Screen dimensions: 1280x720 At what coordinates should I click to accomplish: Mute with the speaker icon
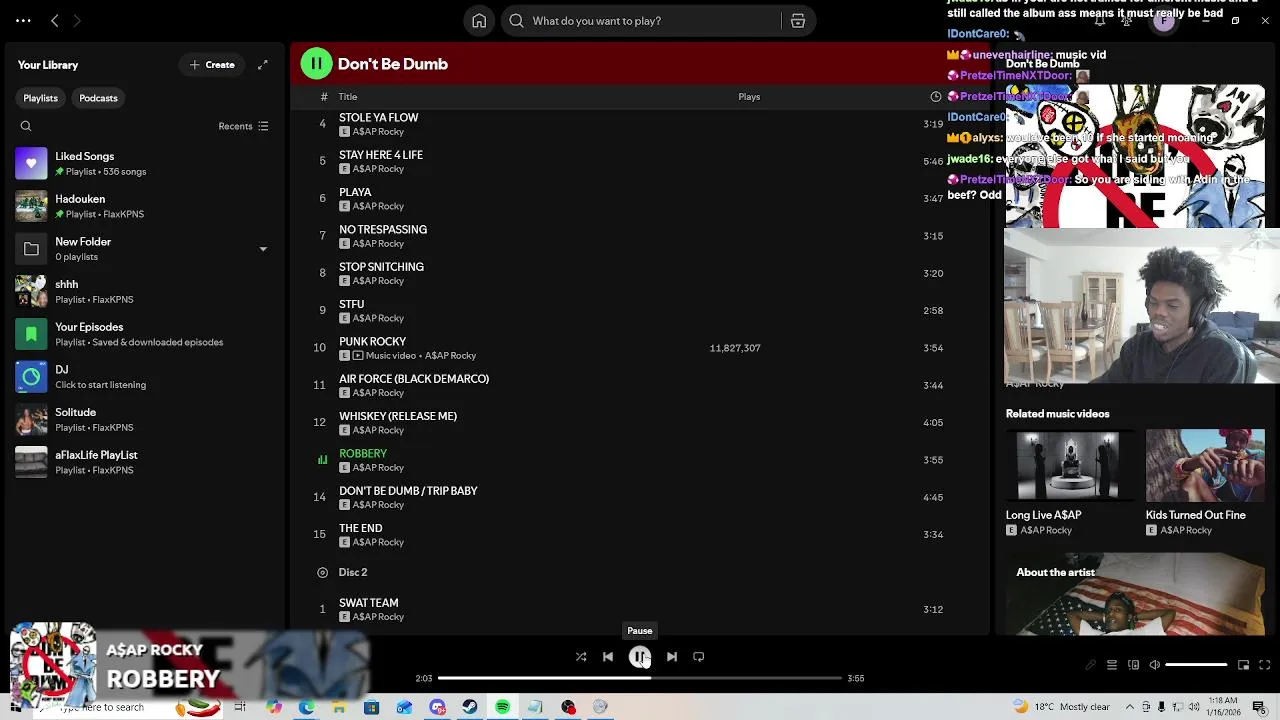(x=1154, y=665)
